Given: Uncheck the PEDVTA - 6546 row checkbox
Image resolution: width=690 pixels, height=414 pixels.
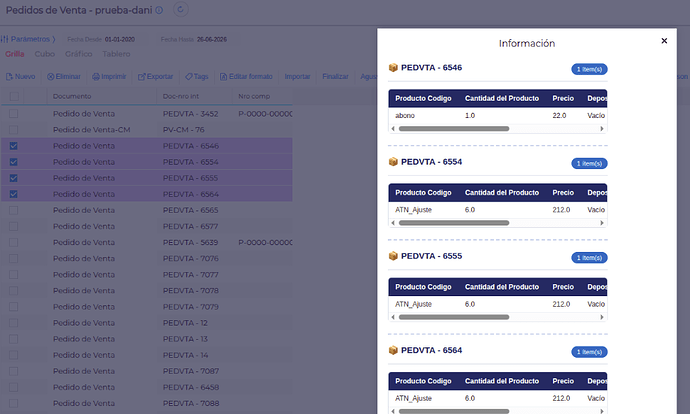Looking at the screenshot, I should click(x=14, y=146).
